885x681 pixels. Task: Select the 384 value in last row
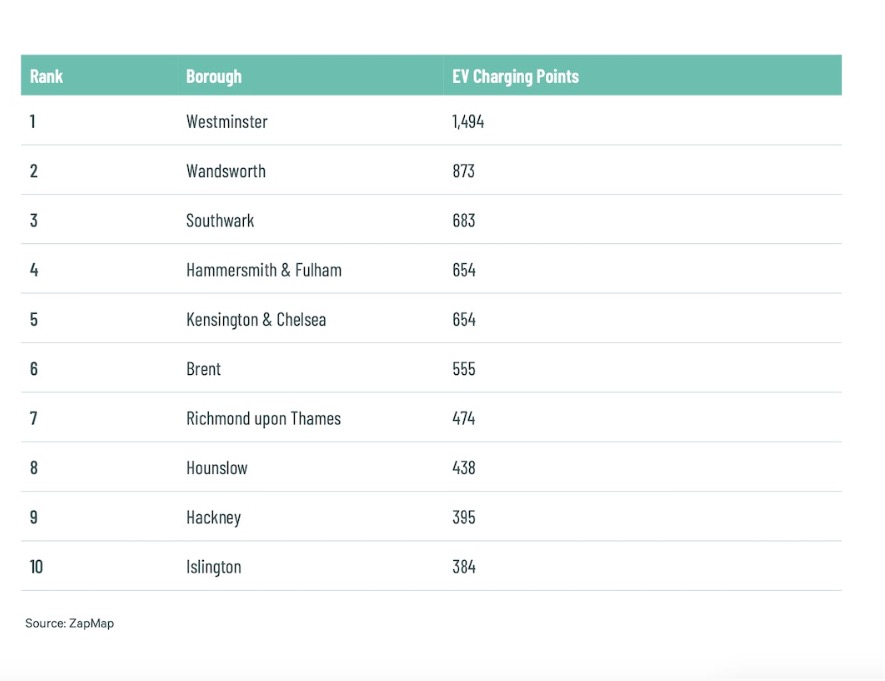(x=463, y=567)
